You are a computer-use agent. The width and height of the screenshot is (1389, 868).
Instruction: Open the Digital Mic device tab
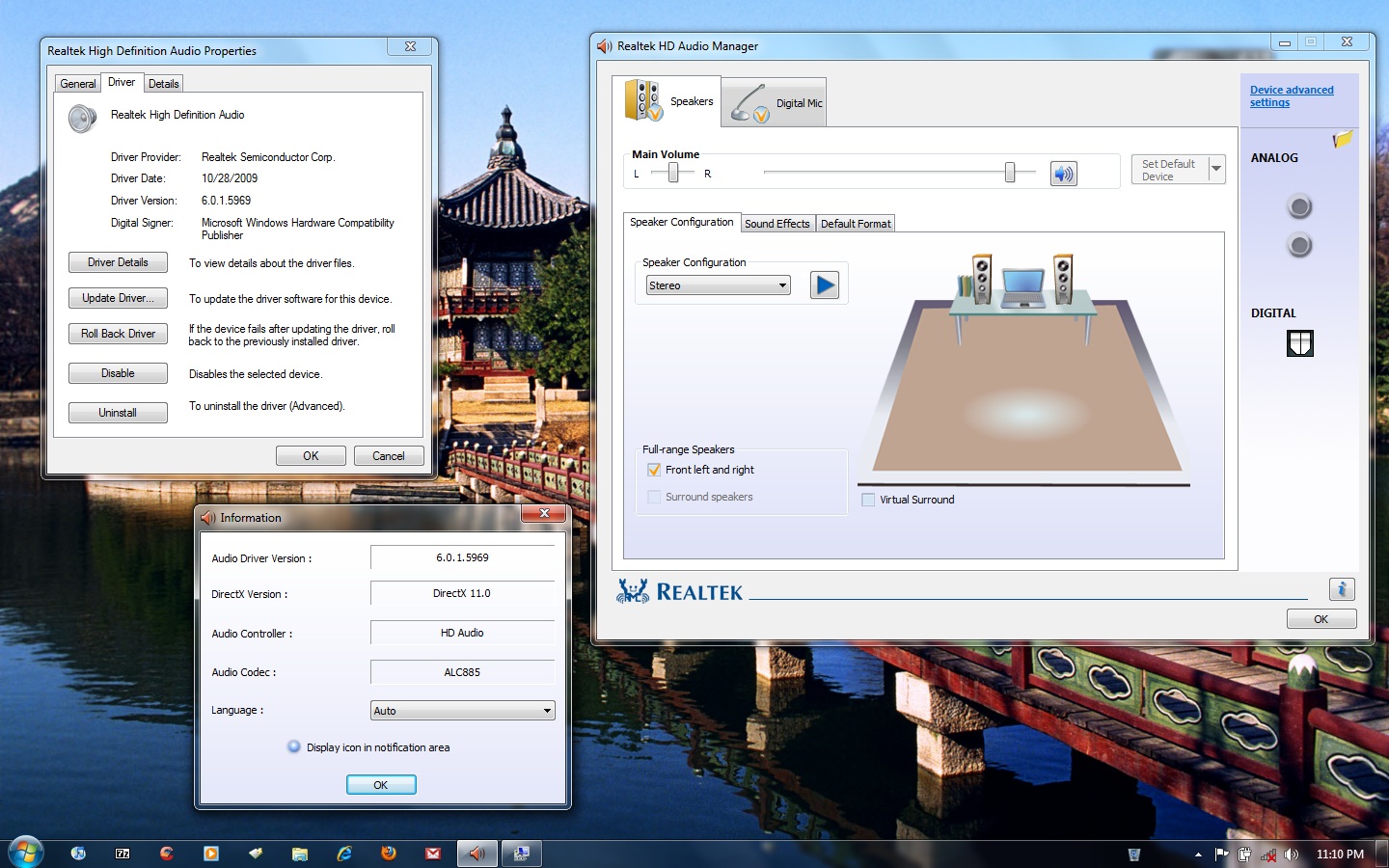click(x=774, y=102)
